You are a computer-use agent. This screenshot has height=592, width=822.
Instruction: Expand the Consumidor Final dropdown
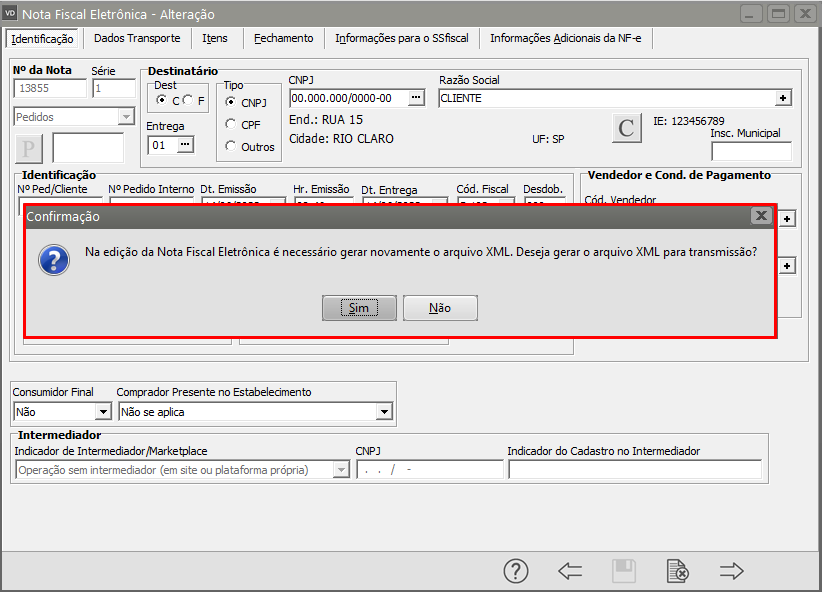pyautogui.click(x=102, y=411)
